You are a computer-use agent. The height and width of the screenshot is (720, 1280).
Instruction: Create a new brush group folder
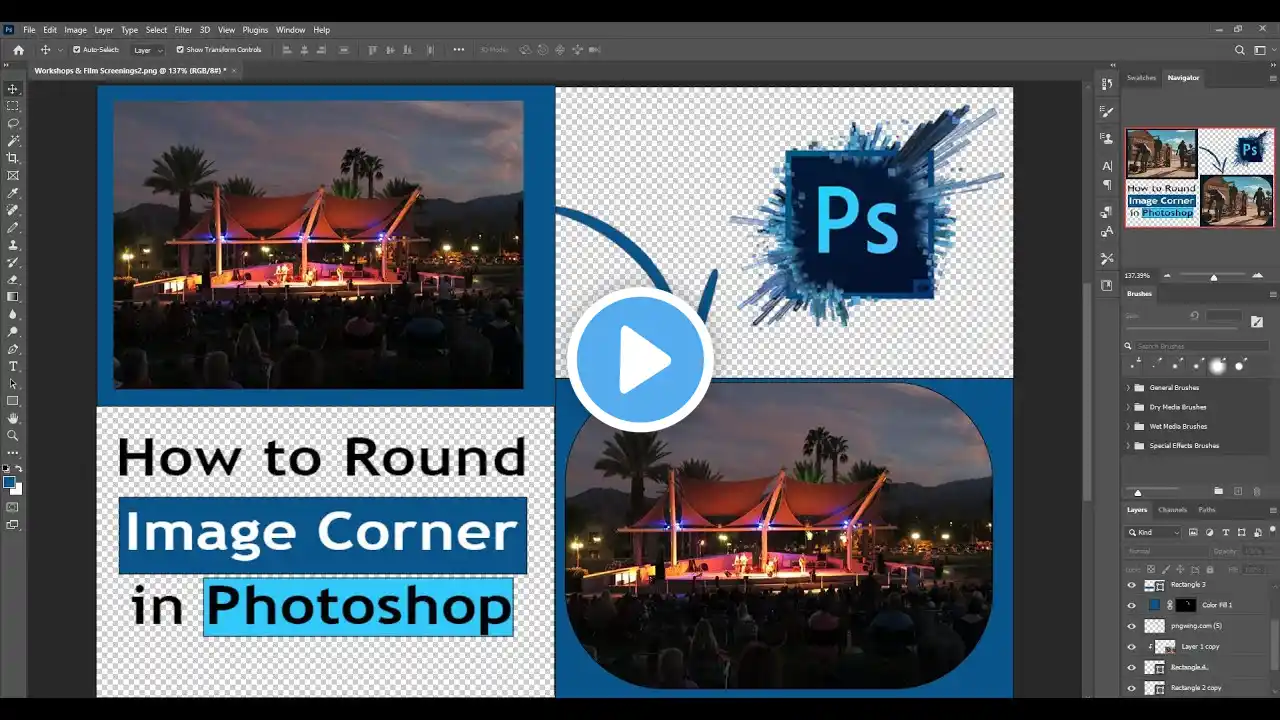(x=1218, y=491)
